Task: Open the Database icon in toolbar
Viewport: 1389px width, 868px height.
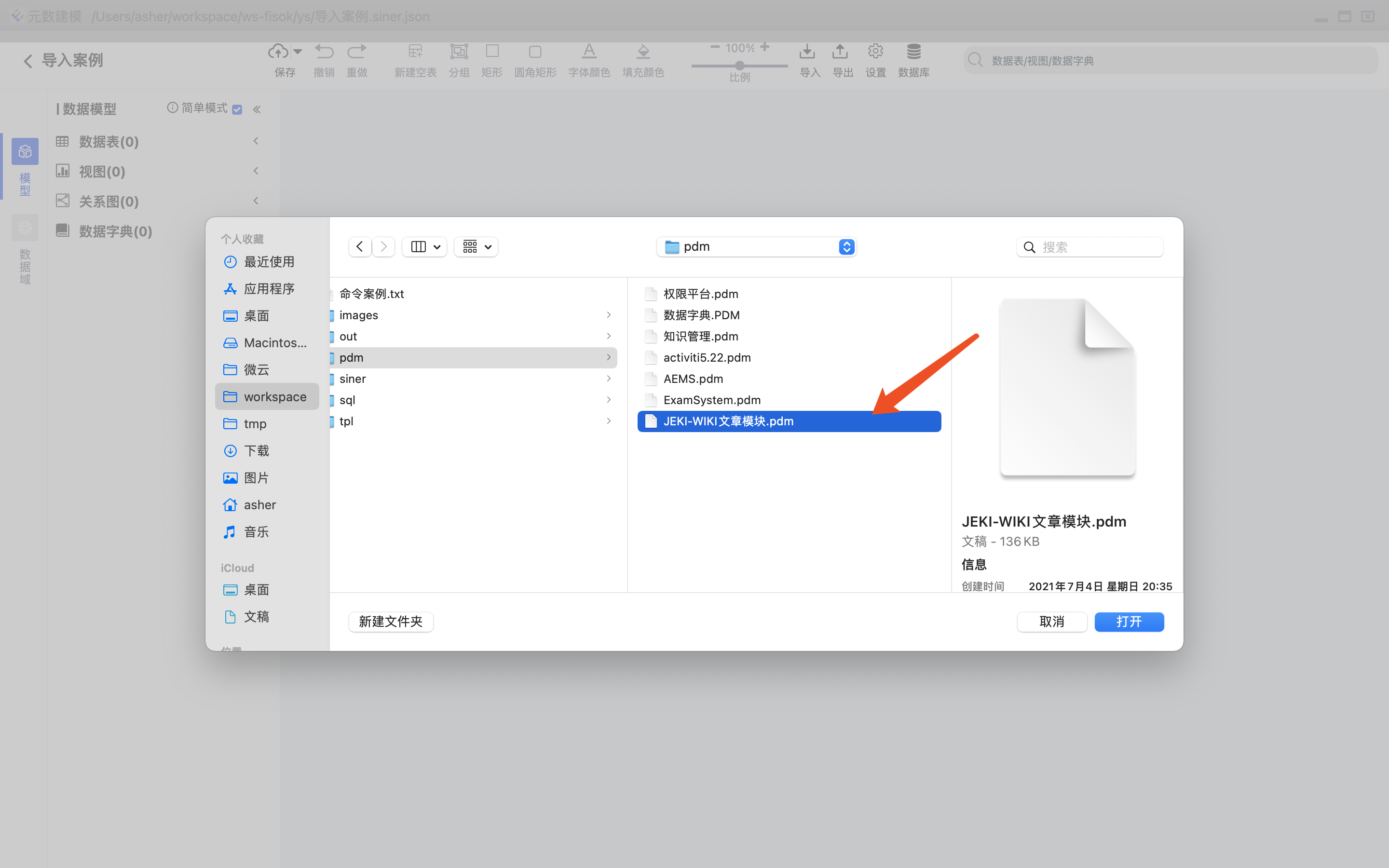Action: point(913,52)
